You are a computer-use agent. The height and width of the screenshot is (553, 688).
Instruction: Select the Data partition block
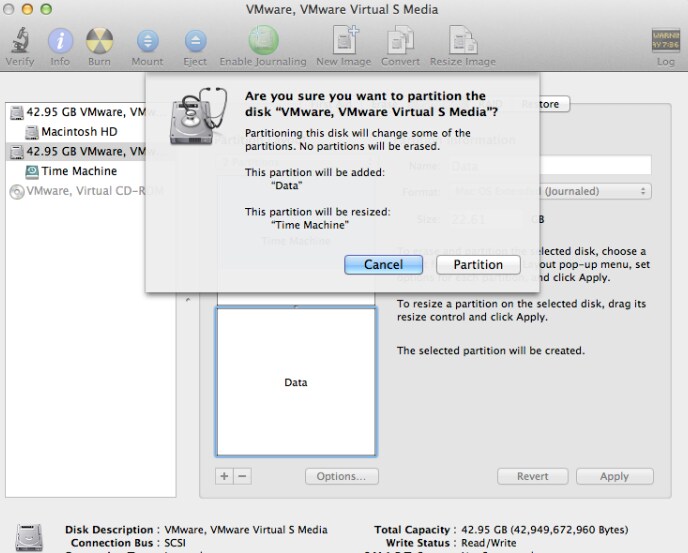(x=296, y=382)
